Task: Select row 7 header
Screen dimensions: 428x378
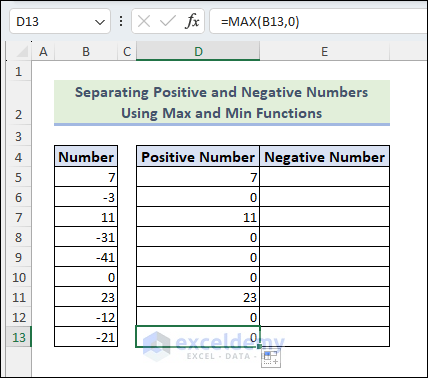Action: tap(19, 217)
